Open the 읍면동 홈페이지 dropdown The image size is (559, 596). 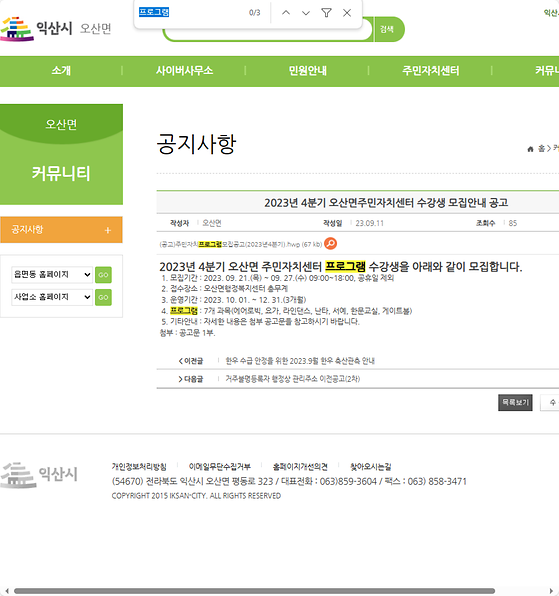tap(52, 274)
